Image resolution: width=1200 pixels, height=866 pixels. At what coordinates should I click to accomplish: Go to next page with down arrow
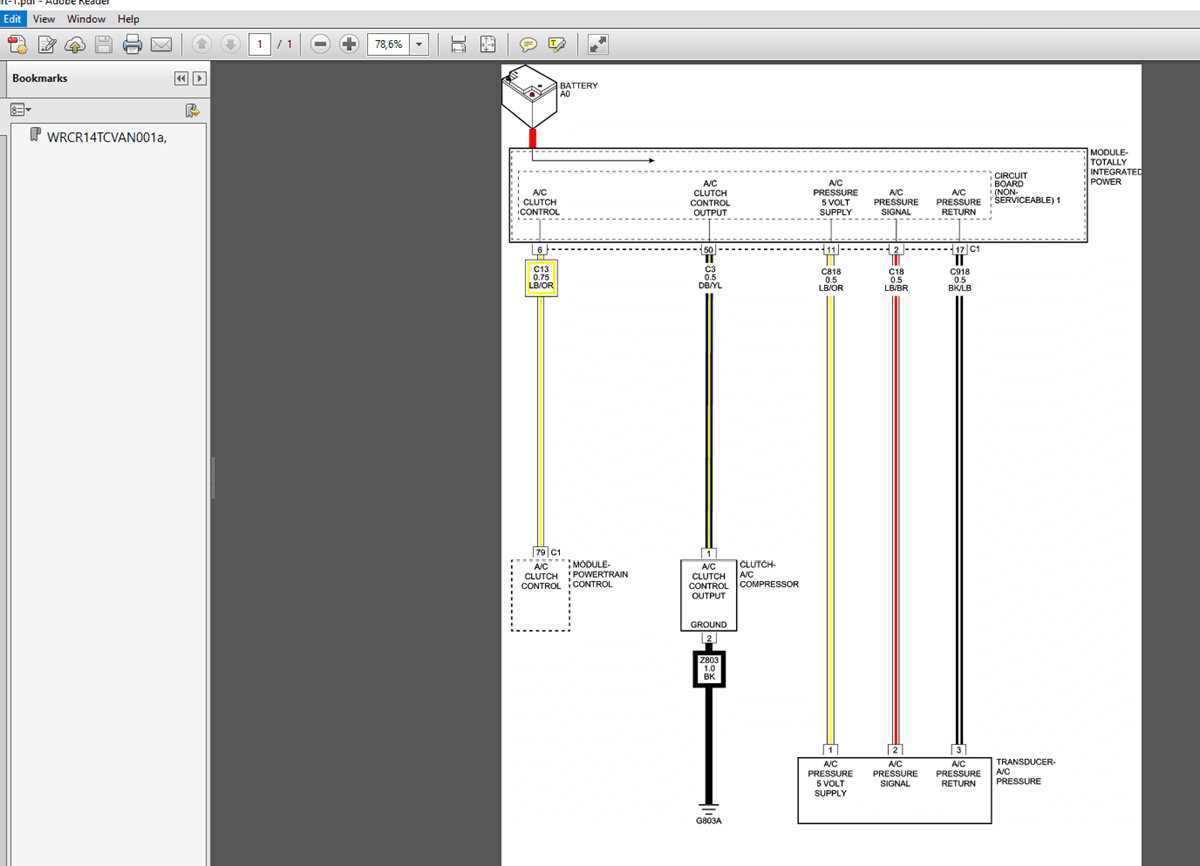(230, 44)
